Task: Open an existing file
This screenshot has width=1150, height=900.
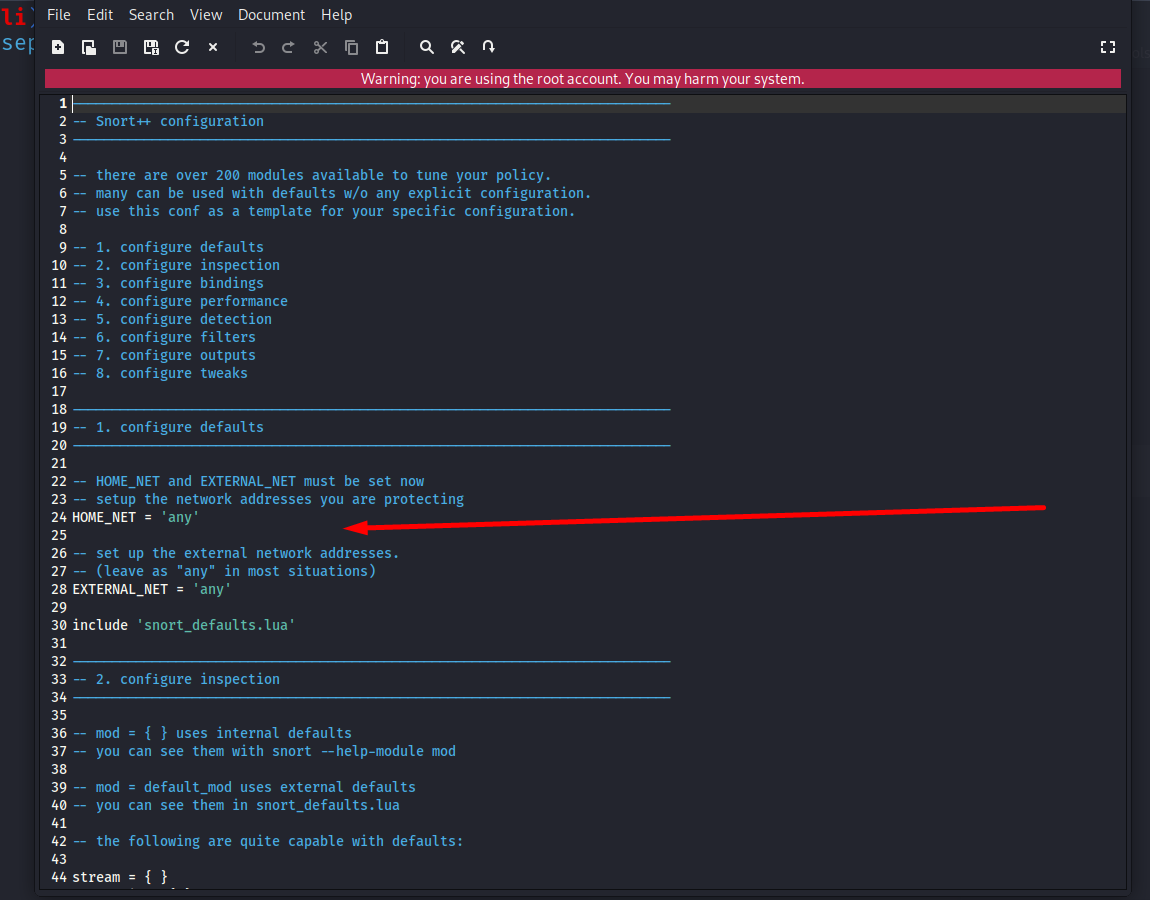Action: [88, 46]
